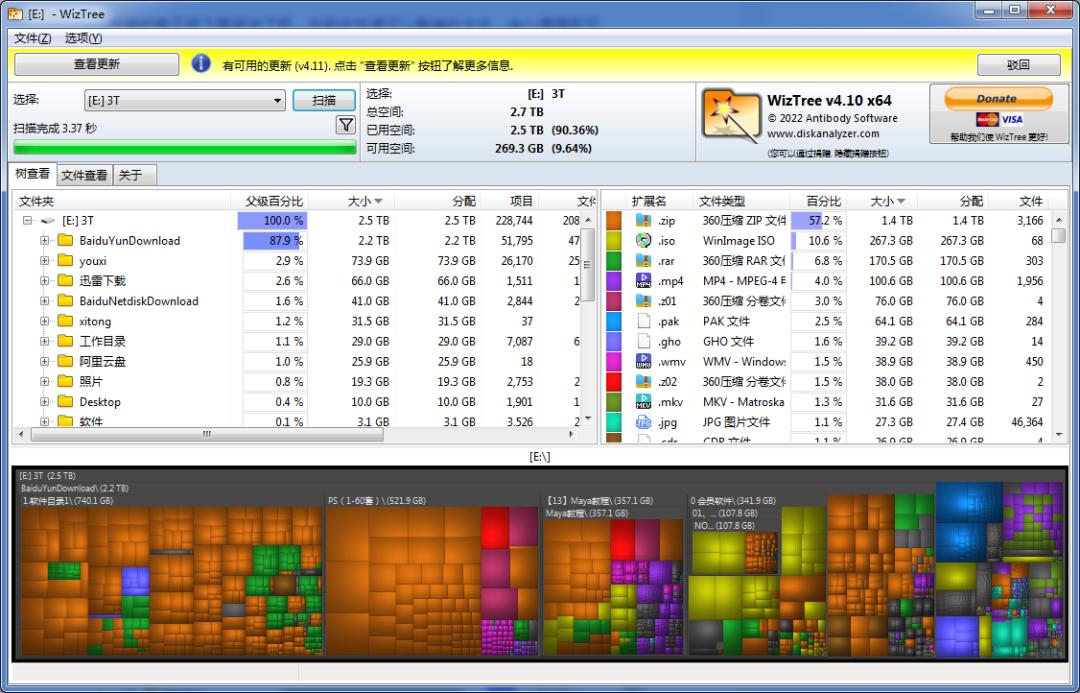Click the 照片 folder icon

pos(65,381)
